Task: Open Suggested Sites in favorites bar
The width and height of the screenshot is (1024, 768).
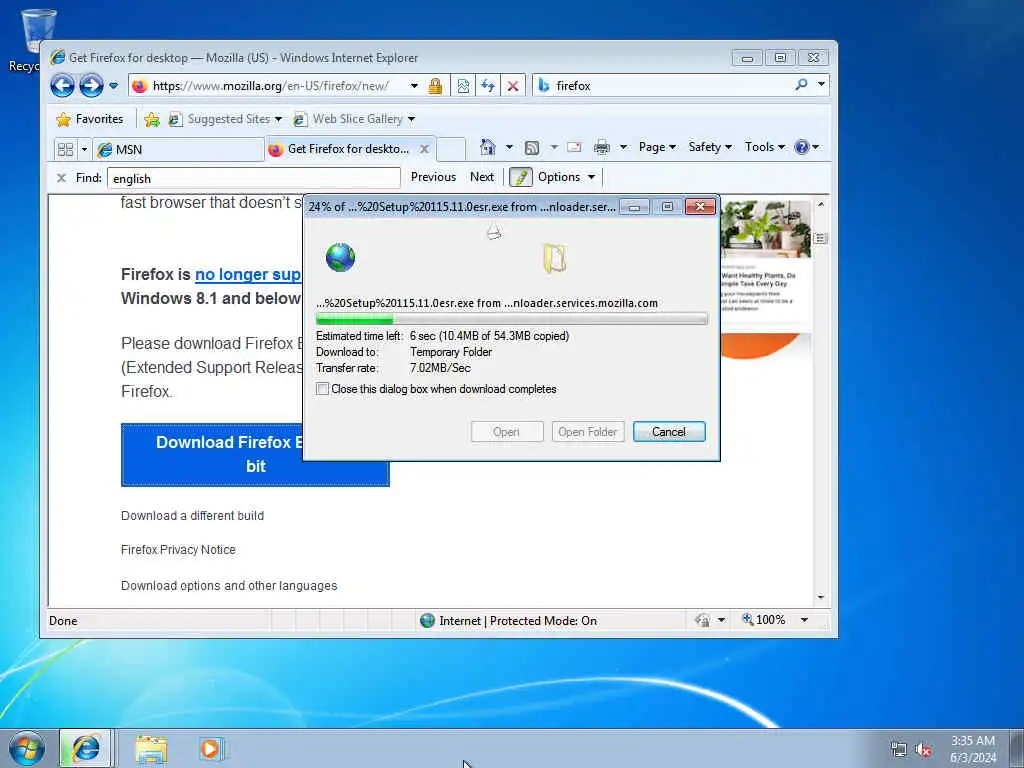Action: (x=224, y=119)
